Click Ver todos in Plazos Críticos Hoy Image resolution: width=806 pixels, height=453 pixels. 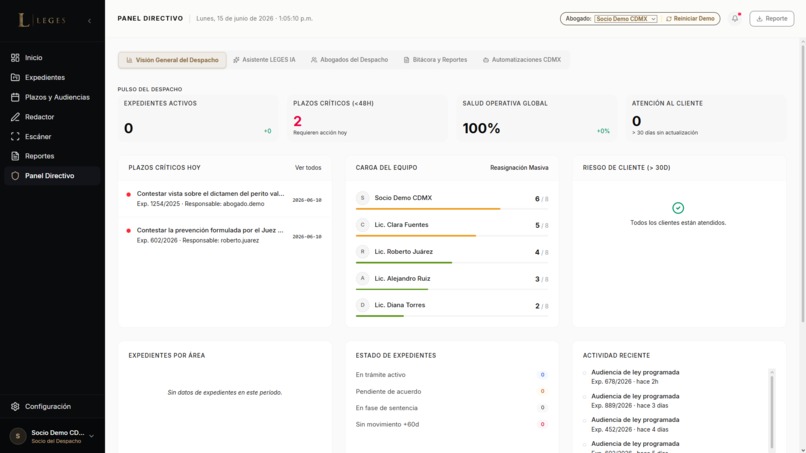coord(308,168)
